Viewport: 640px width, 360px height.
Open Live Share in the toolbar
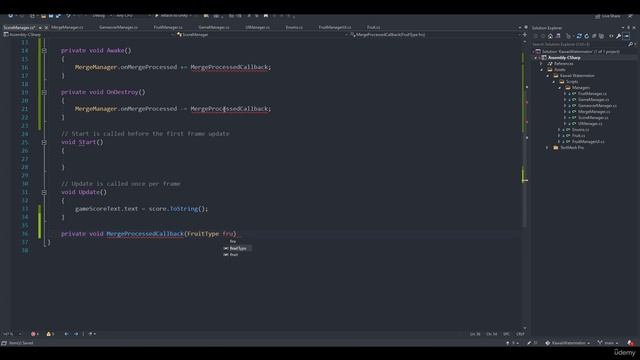[607, 16]
